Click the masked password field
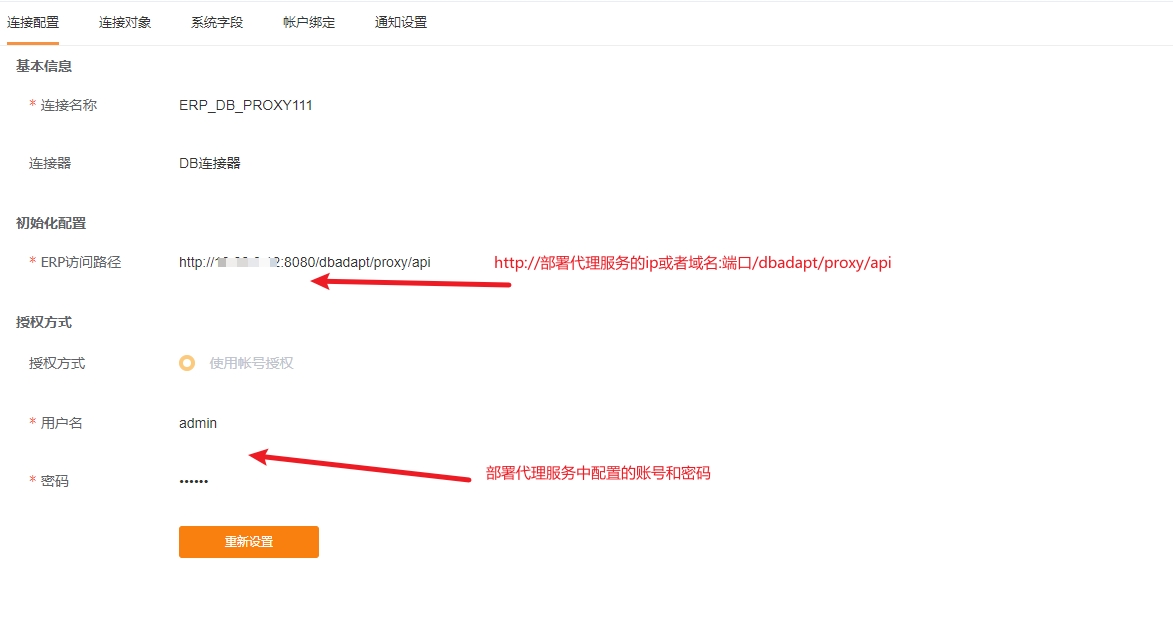The width and height of the screenshot is (1173, 618). 194,481
